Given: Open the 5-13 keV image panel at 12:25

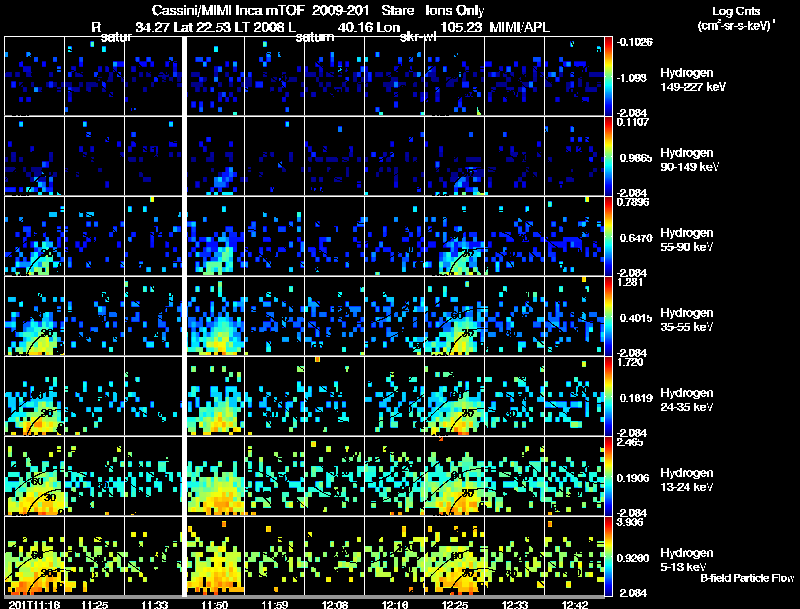Looking at the screenshot, I should point(454,556).
